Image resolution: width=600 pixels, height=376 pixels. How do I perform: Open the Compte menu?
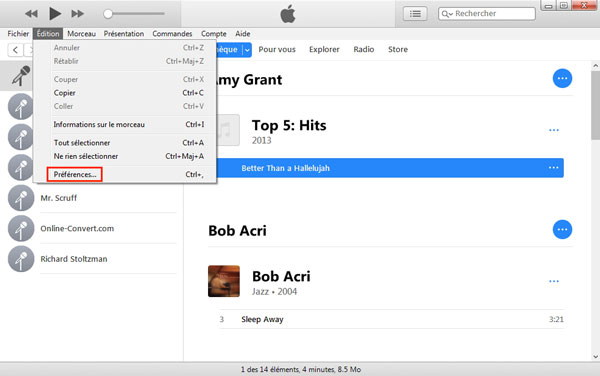214,34
